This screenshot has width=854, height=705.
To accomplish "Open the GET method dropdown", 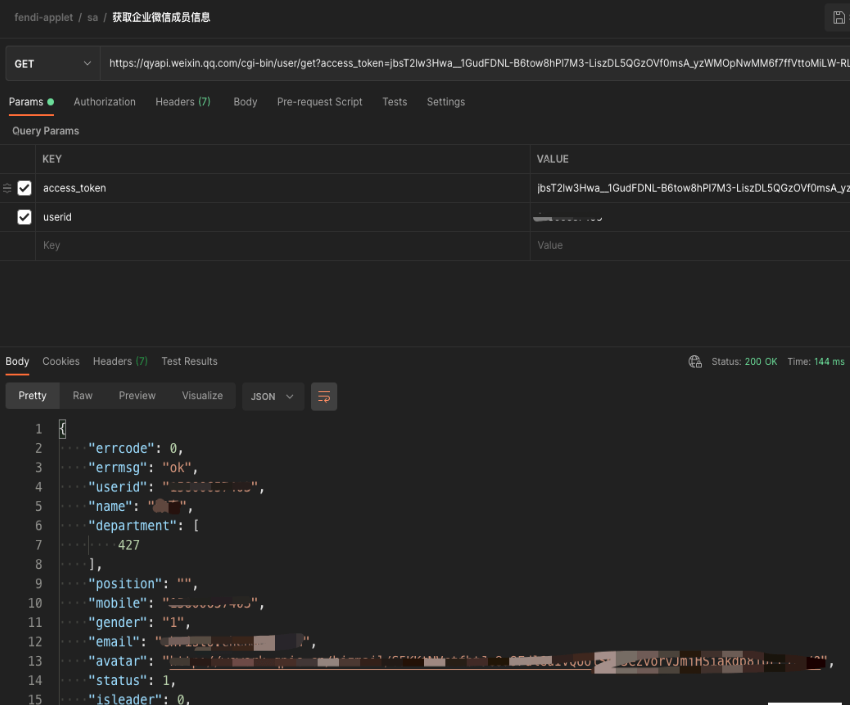I will [x=53, y=64].
